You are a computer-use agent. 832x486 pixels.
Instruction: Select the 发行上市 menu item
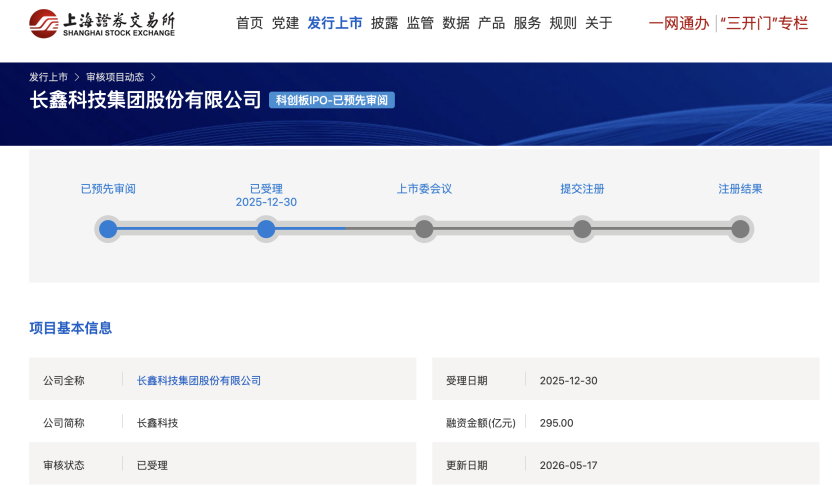335,23
